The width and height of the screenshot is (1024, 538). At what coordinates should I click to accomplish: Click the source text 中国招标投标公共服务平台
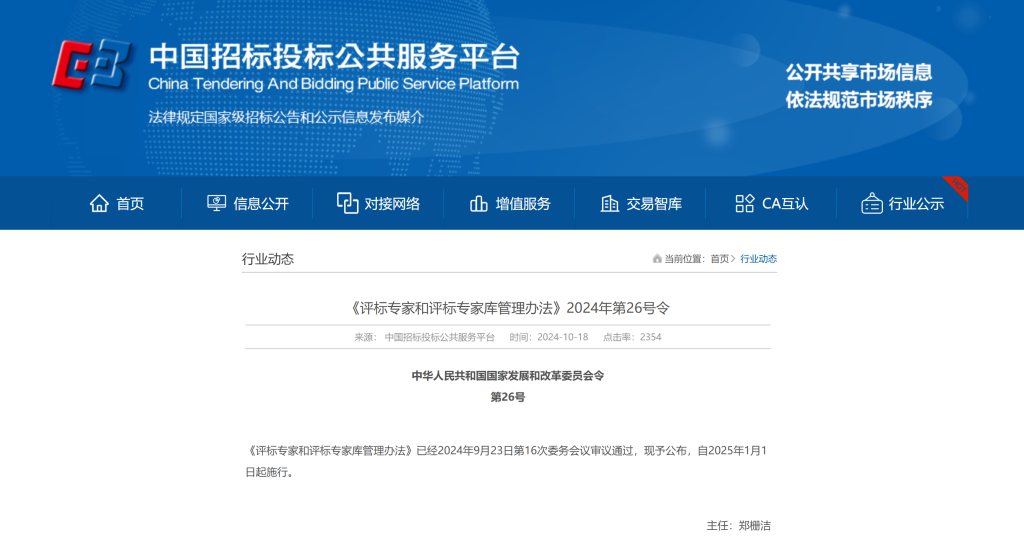click(440, 337)
